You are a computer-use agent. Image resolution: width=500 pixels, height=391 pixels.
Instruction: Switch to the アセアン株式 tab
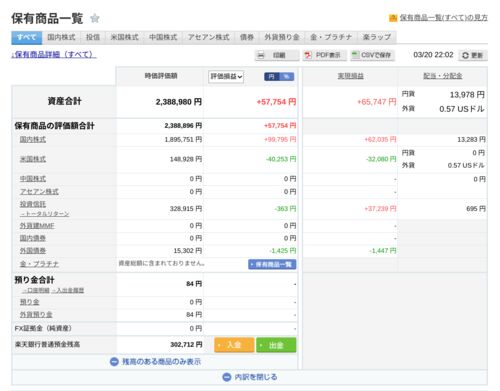(x=209, y=37)
